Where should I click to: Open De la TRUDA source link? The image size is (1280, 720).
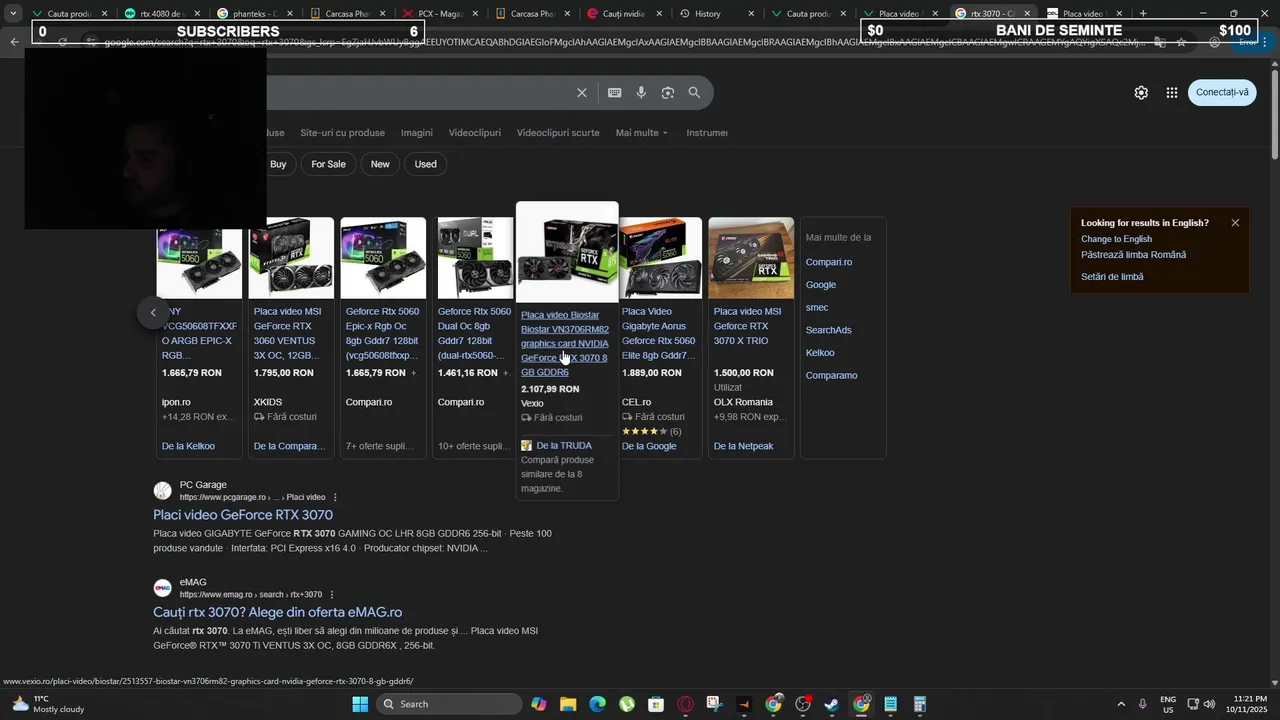(x=564, y=446)
